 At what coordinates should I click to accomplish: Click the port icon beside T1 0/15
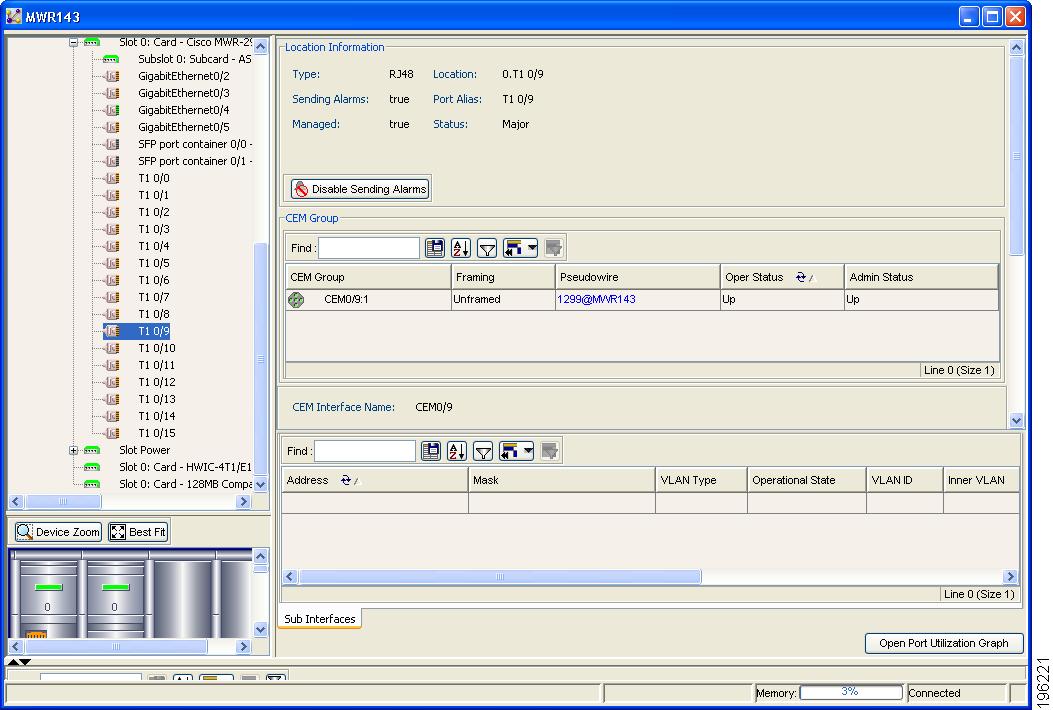tap(112, 433)
